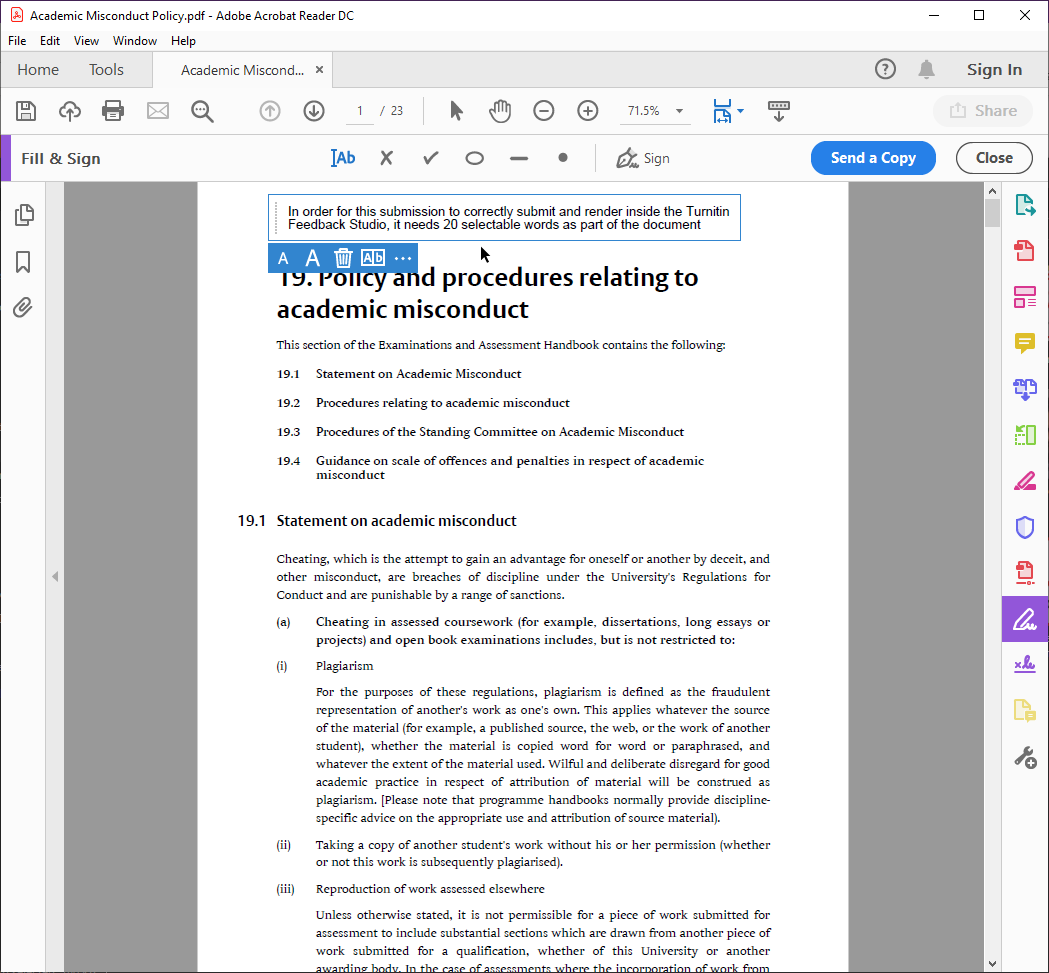1049x973 pixels.
Task: Select the line tool in Fill & Sign
Action: pyautogui.click(x=518, y=159)
